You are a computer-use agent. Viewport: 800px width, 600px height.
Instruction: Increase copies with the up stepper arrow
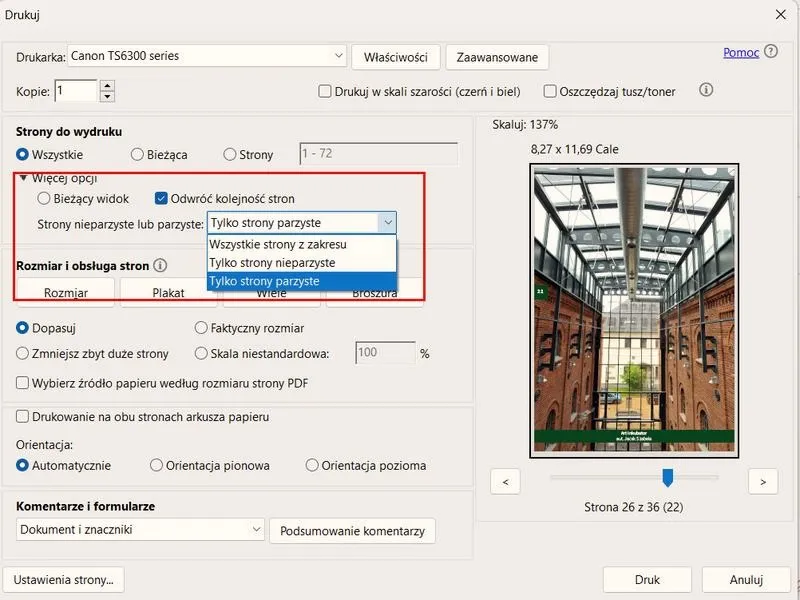pos(107,86)
